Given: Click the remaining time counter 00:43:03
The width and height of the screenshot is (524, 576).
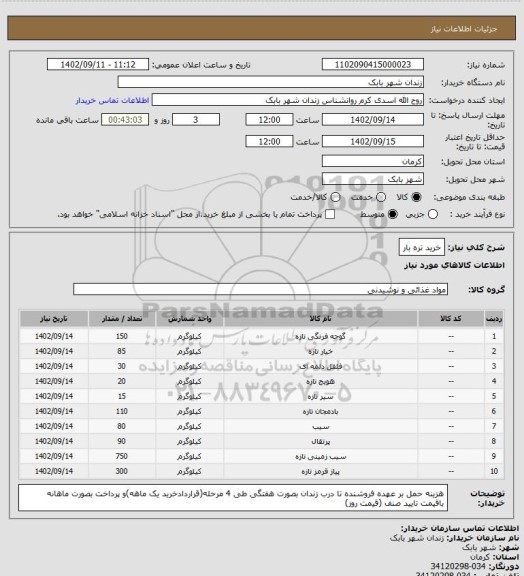Looking at the screenshot, I should (125, 120).
